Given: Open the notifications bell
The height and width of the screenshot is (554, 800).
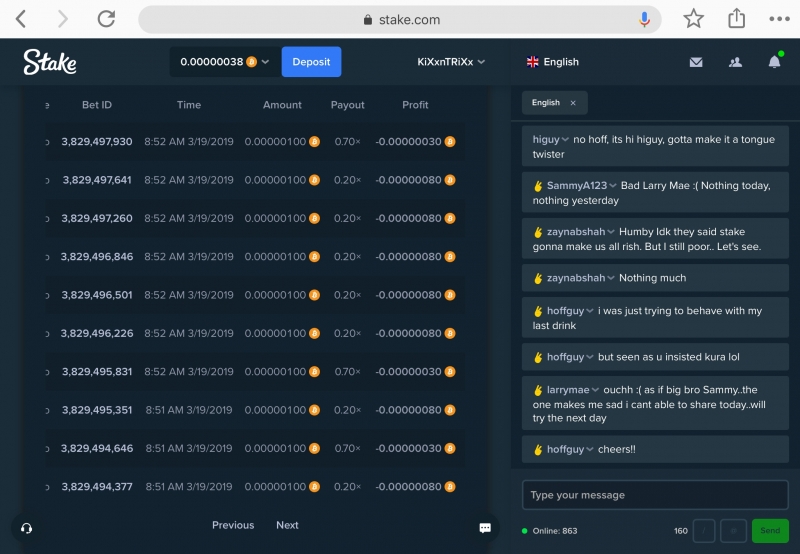Looking at the screenshot, I should pos(774,62).
